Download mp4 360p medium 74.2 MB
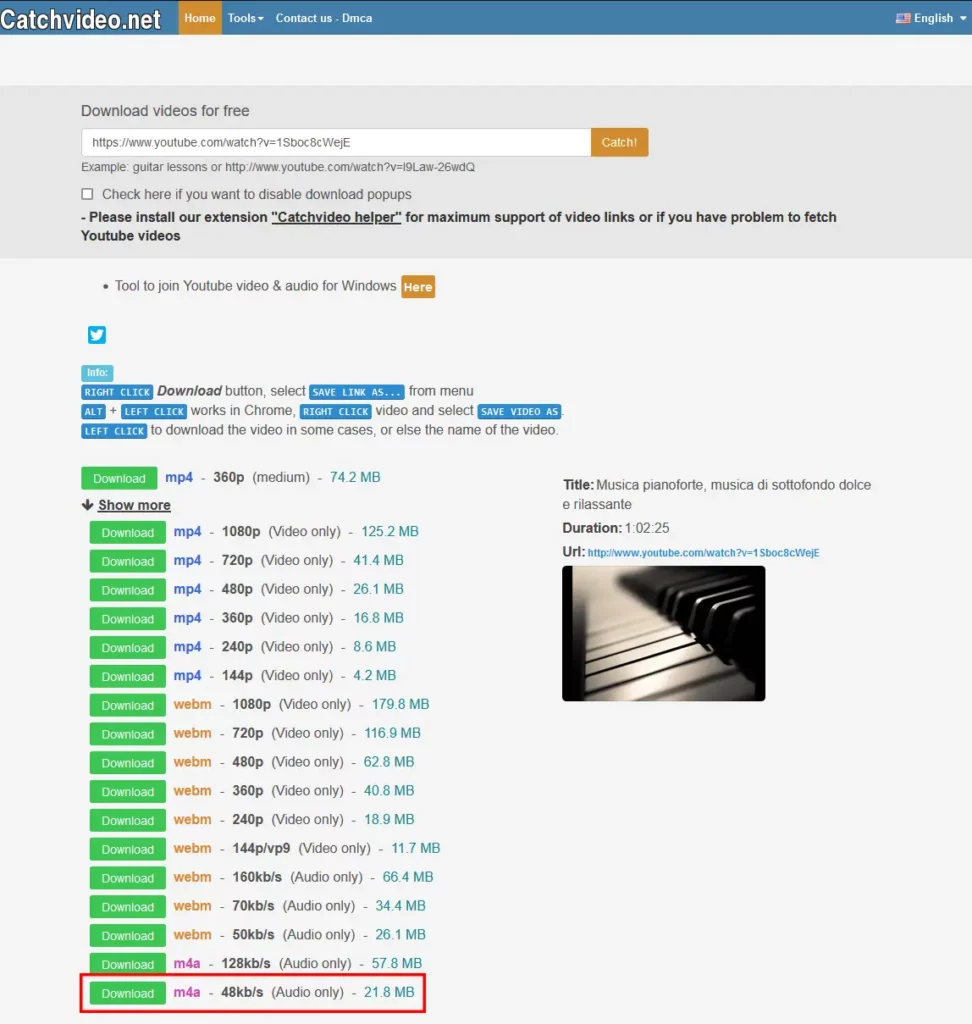972x1024 pixels. pyautogui.click(x=119, y=478)
